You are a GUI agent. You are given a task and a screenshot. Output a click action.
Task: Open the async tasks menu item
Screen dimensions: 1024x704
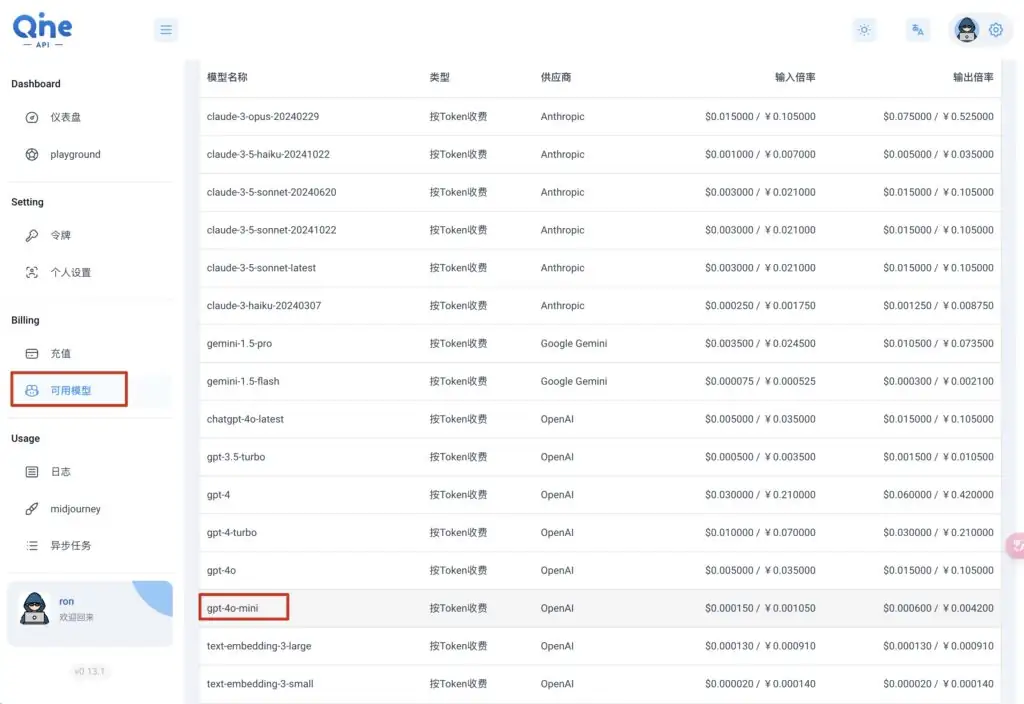[x=70, y=546]
